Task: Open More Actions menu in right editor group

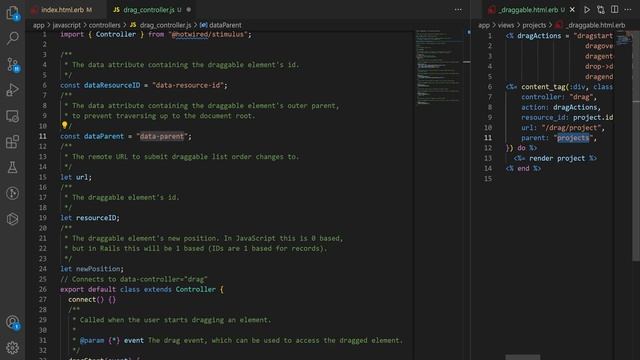Action: coord(628,9)
